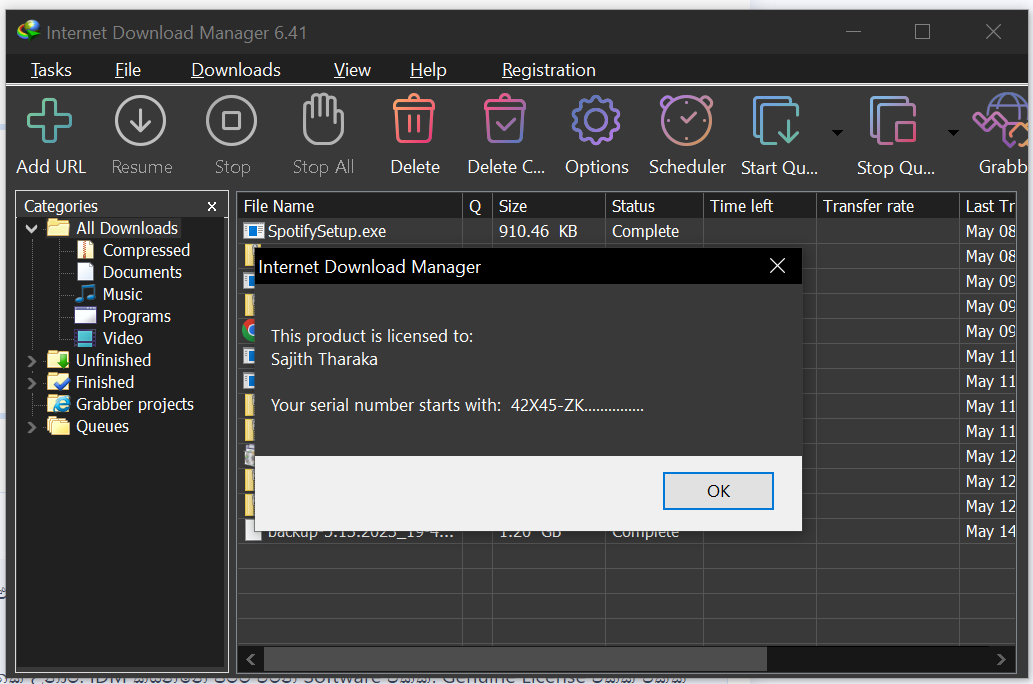
Task: Open the Registration menu
Action: [549, 70]
